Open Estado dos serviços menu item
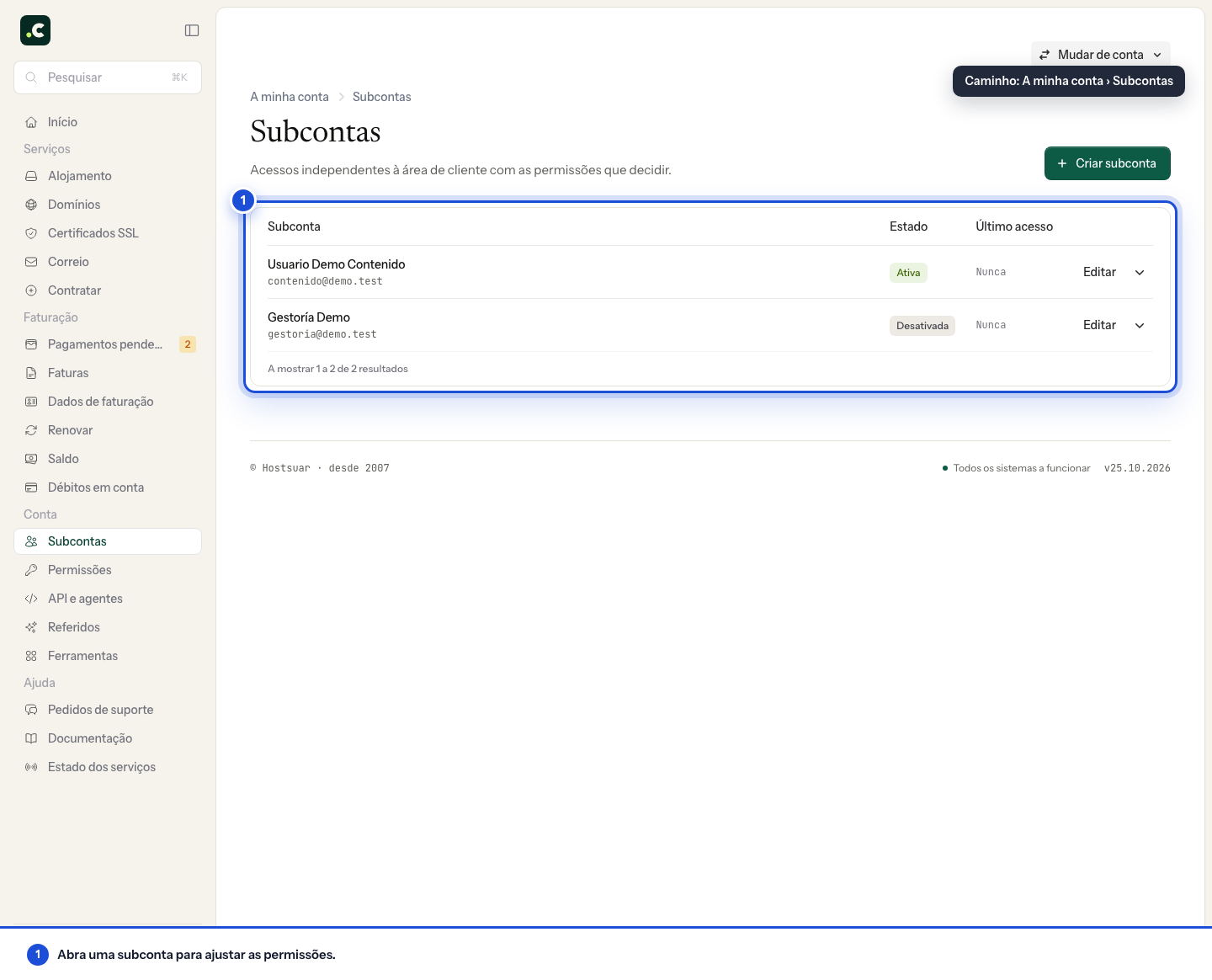Viewport: 1212px width, 980px height. tap(108, 767)
